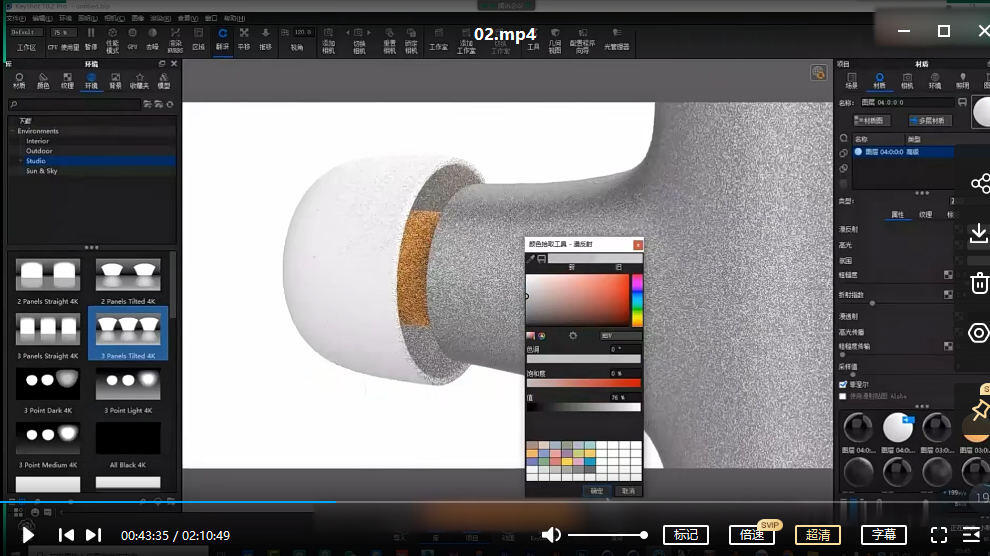Cancel the color picker with the 取消 button

(628, 491)
